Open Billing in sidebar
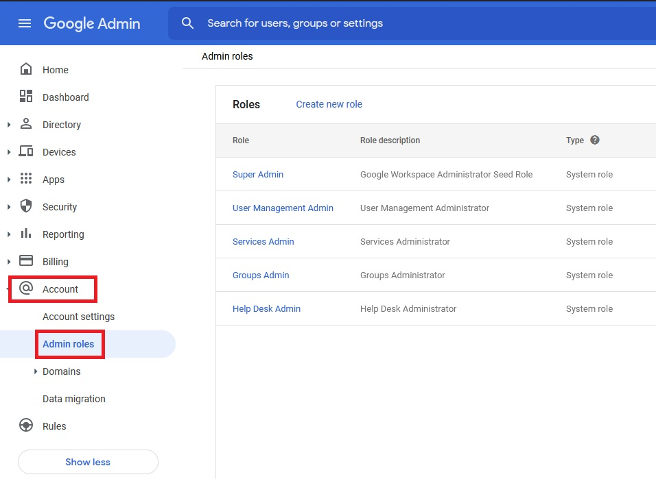This screenshot has width=656, height=480. pos(55,262)
